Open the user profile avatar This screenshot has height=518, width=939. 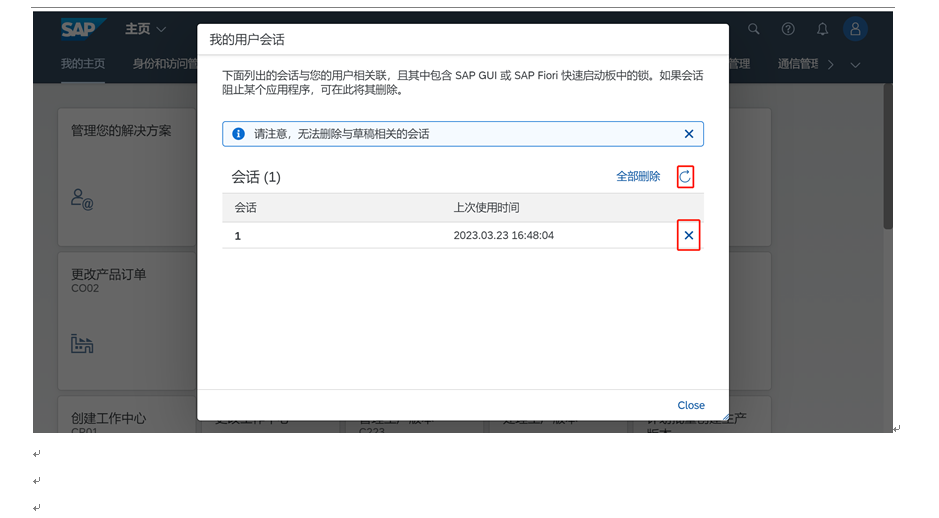pos(855,29)
